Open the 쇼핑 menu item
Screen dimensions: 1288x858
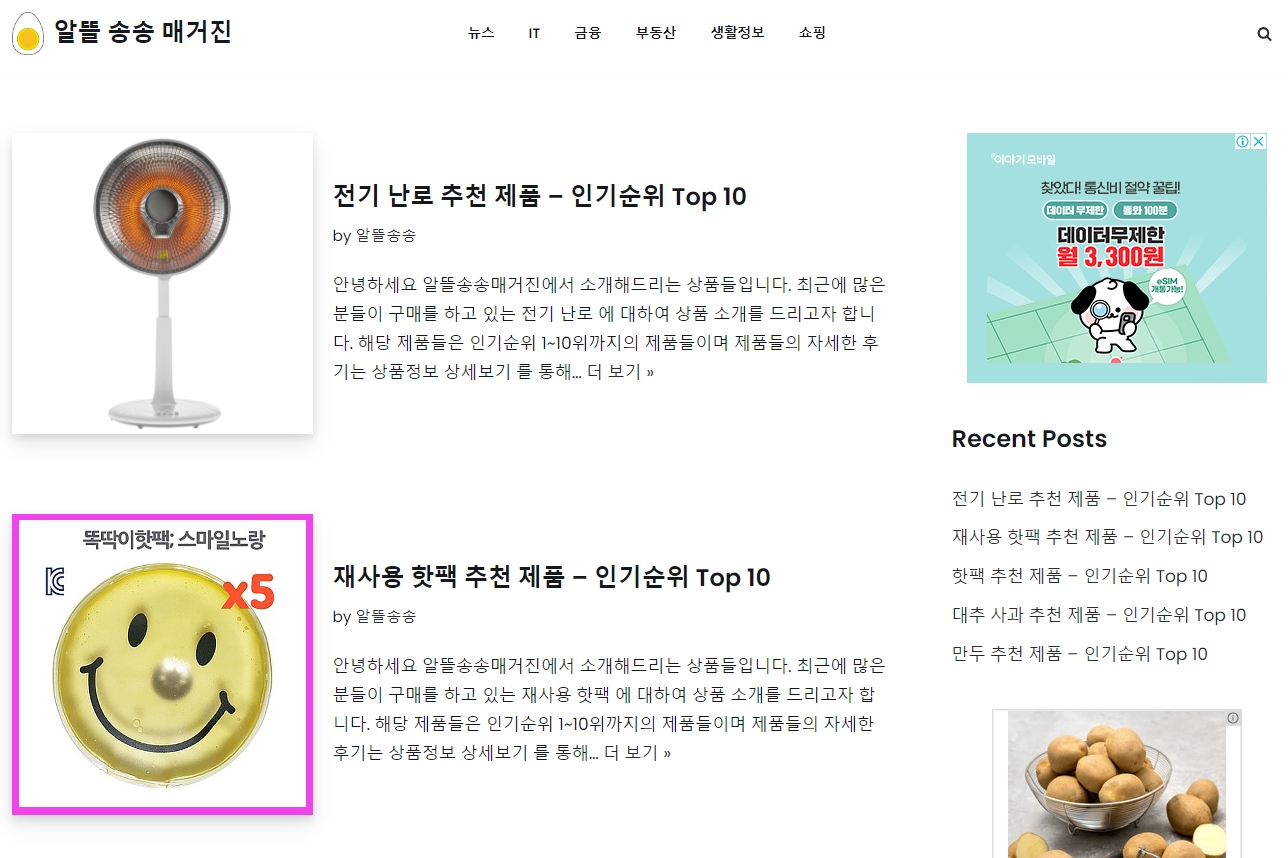coord(812,33)
